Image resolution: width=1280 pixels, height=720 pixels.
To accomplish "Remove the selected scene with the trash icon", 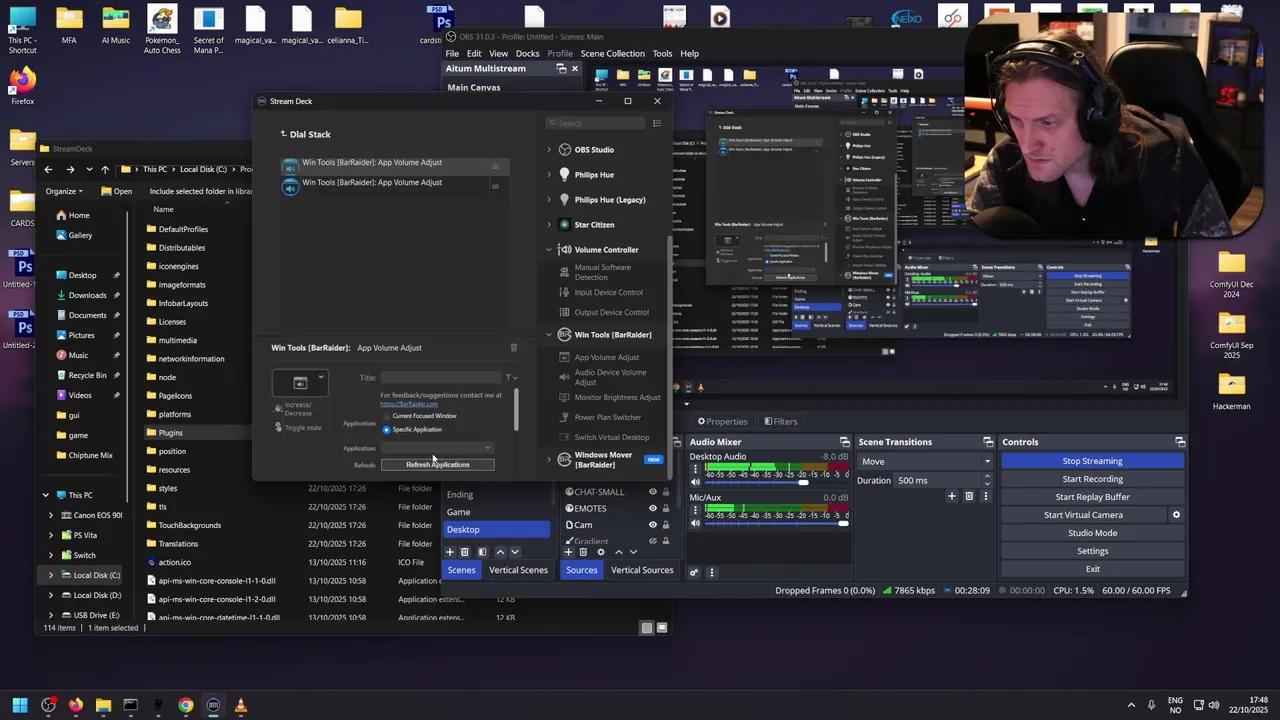I will 465,552.
